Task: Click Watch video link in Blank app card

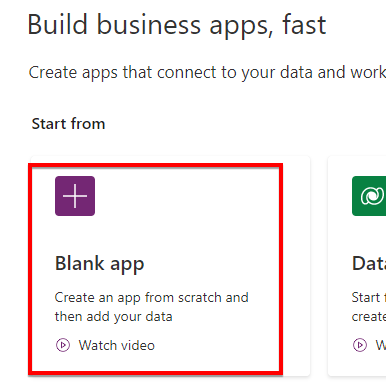Action: coord(117,345)
